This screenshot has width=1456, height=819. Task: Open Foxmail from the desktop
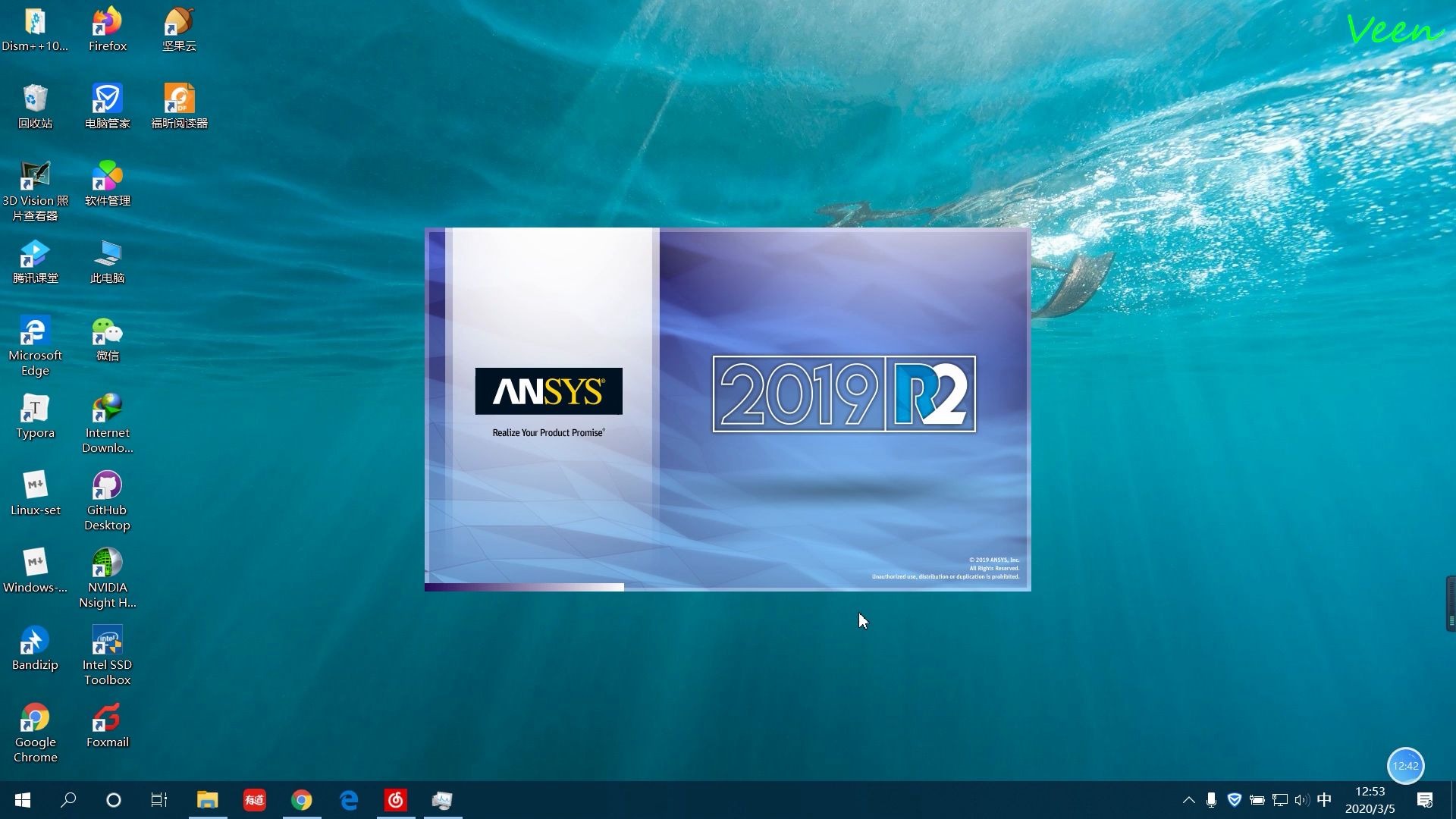pos(107,717)
